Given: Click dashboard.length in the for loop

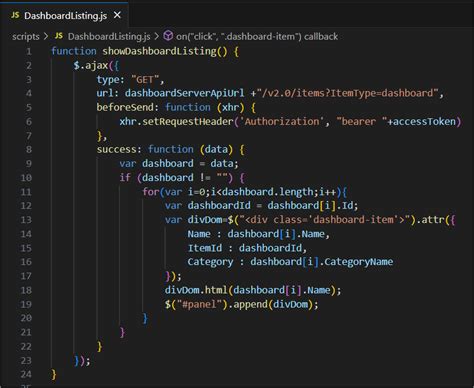Looking at the screenshot, I should 269,192.
